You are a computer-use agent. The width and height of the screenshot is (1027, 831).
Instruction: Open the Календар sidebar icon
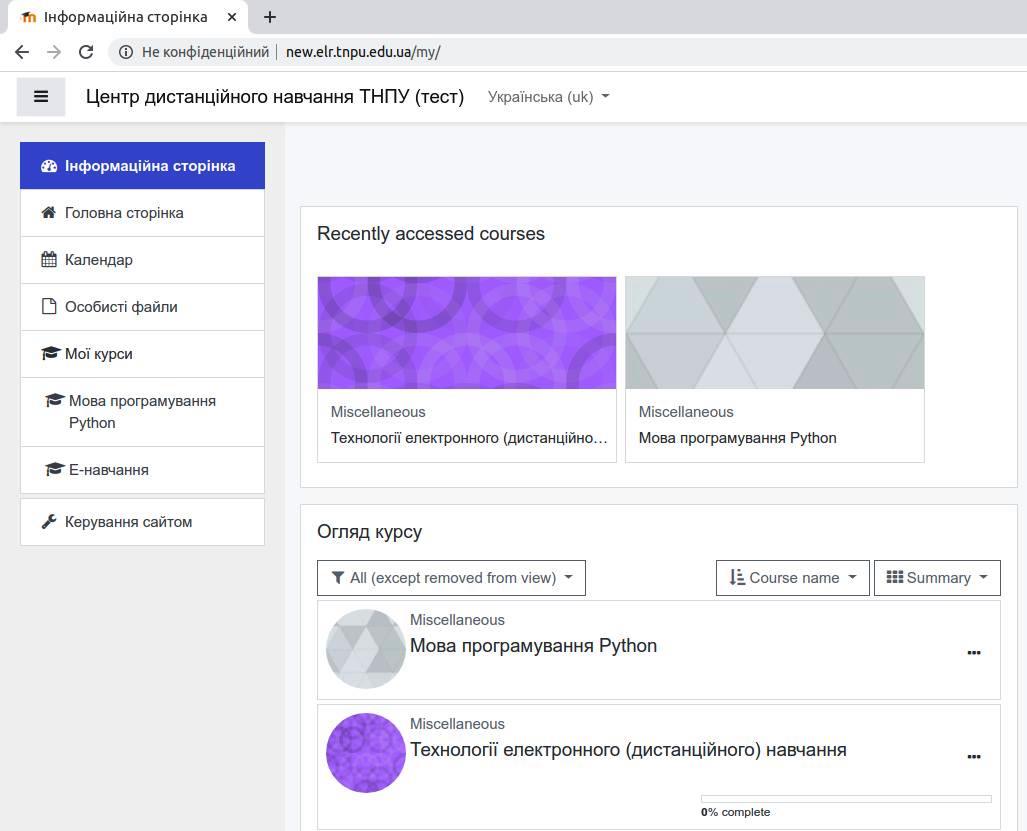[49, 259]
